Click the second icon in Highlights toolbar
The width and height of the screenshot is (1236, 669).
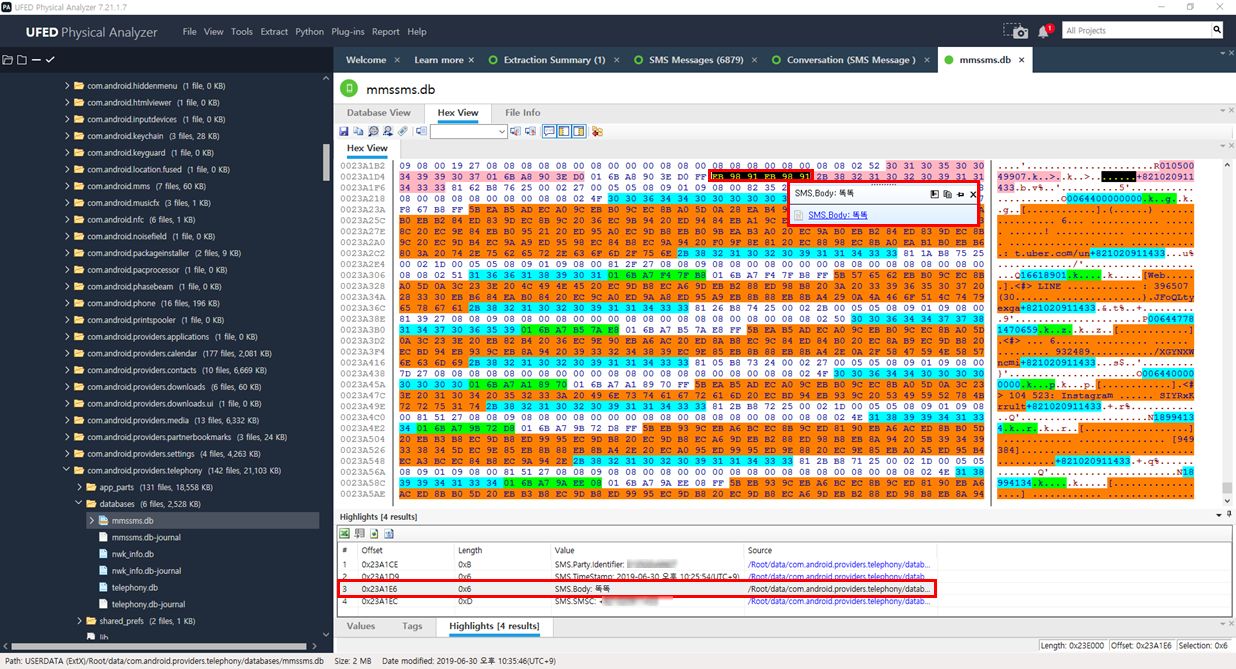pyautogui.click(x=359, y=533)
